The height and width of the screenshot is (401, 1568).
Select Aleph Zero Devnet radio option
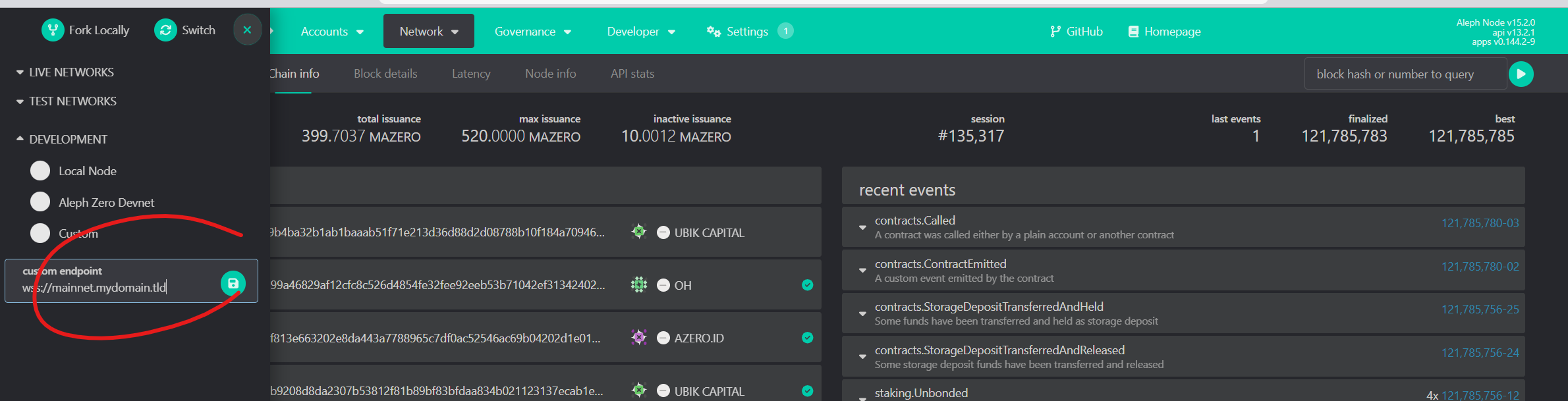coord(40,202)
